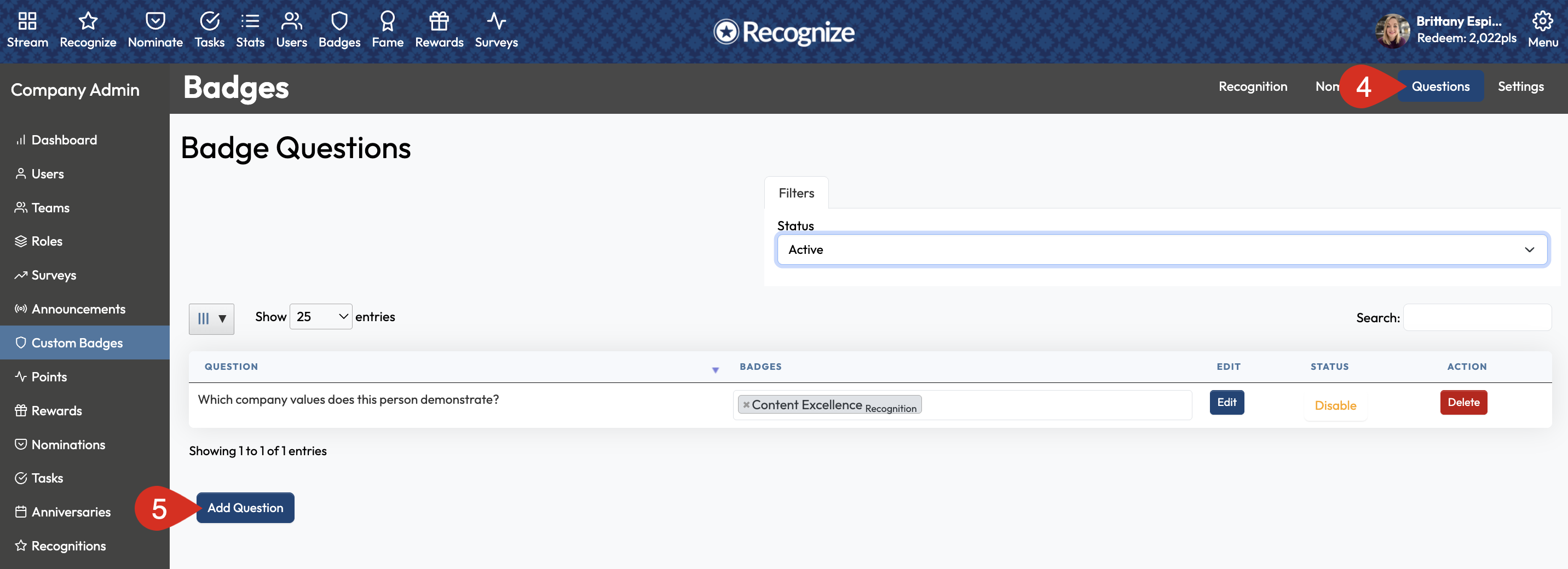Open Announcements in the sidebar
1568x569 pixels.
tap(78, 309)
